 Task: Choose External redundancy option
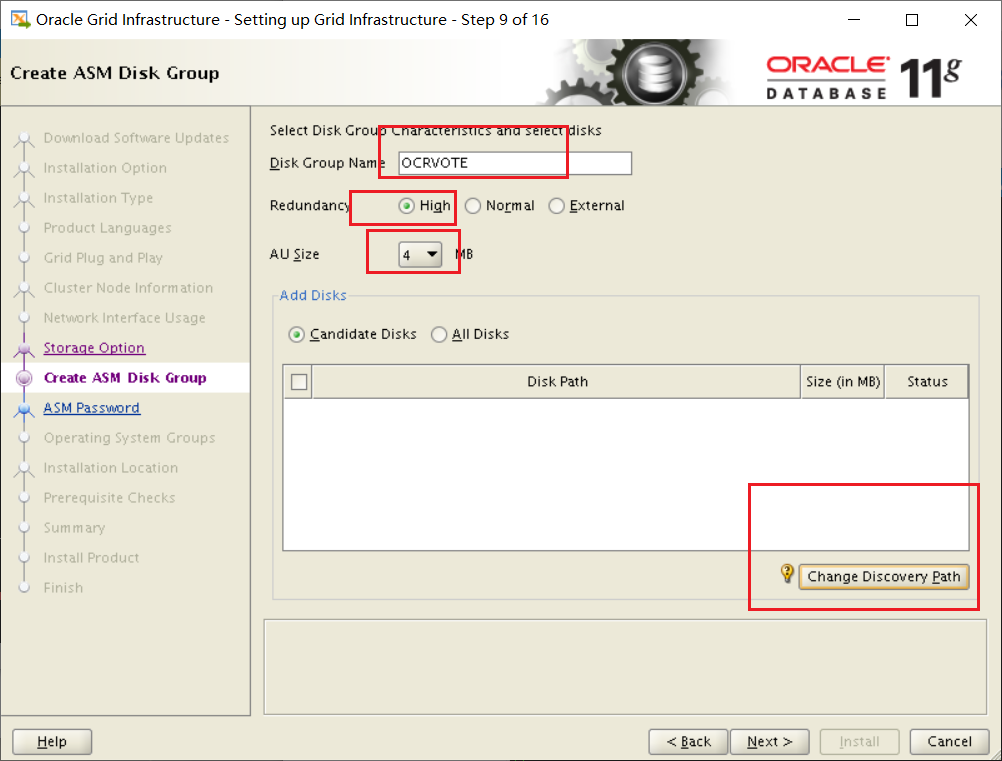pyautogui.click(x=557, y=206)
